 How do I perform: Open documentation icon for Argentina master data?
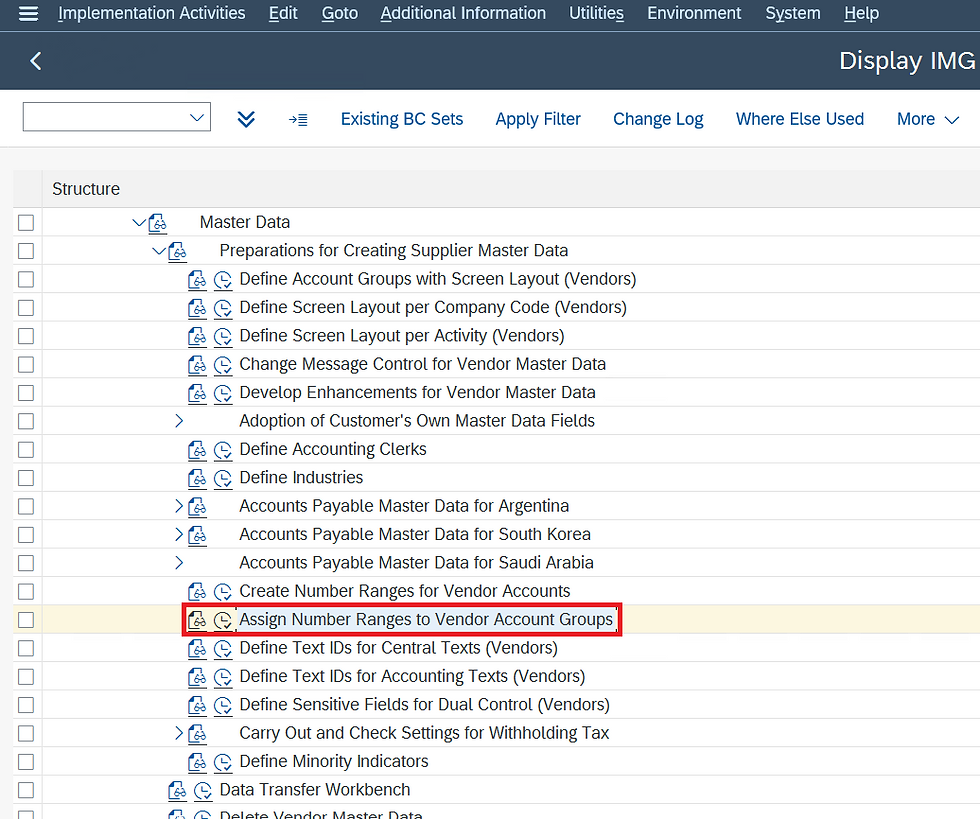(197, 506)
